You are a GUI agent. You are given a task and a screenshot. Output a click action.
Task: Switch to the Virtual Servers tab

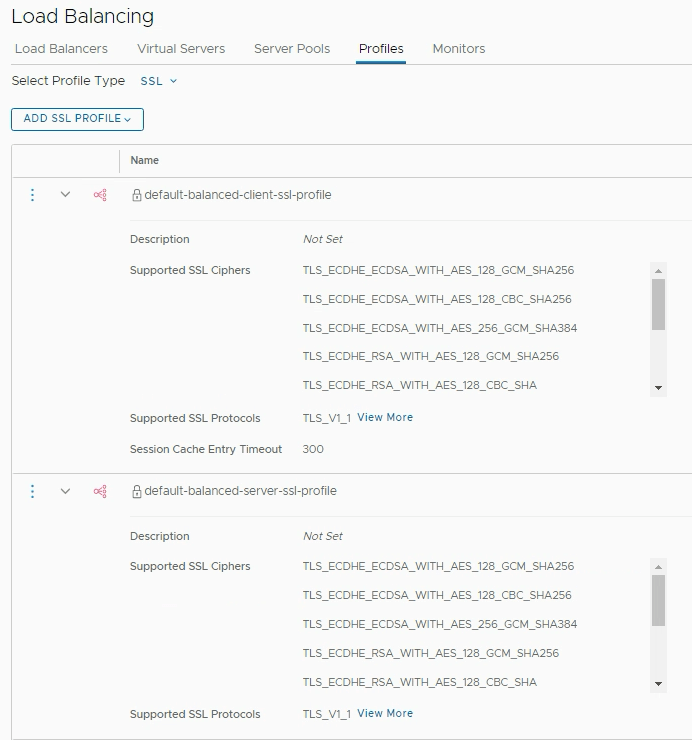[181, 49]
